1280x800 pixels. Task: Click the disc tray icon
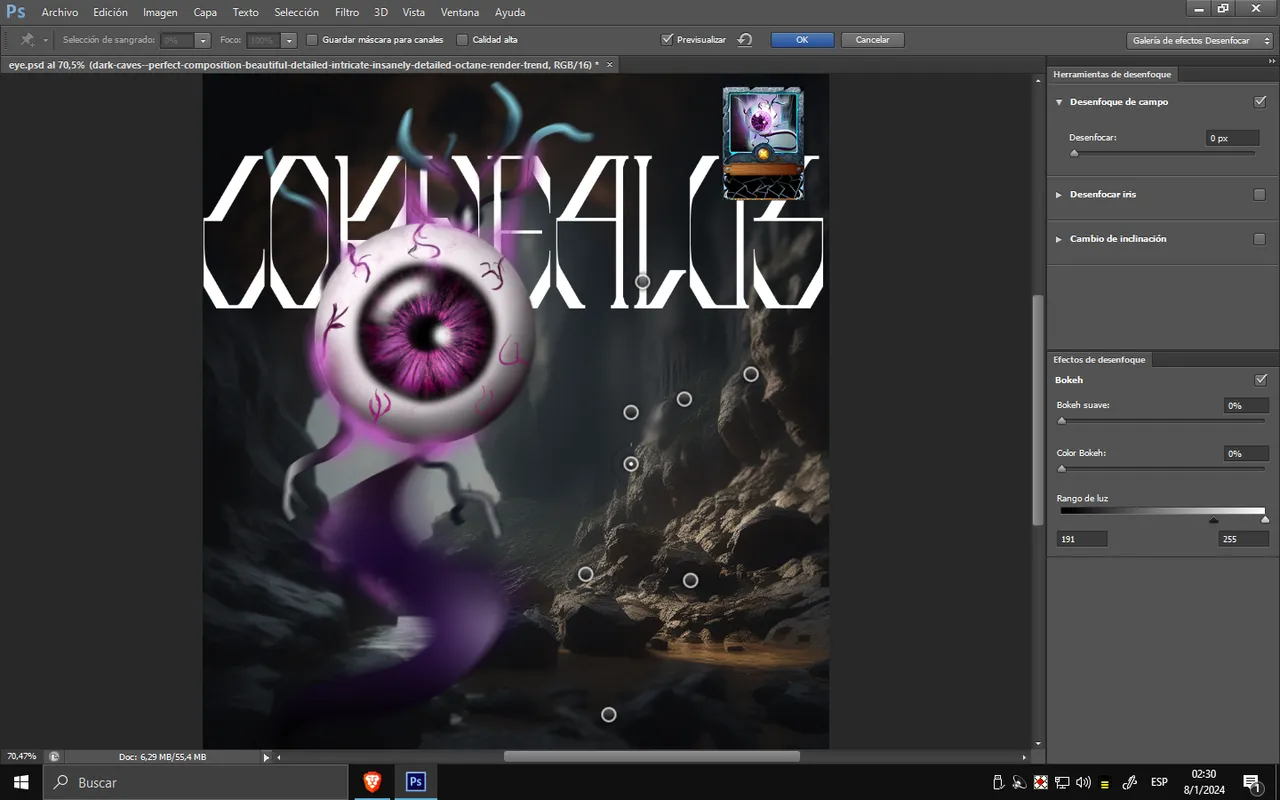(x=1019, y=782)
